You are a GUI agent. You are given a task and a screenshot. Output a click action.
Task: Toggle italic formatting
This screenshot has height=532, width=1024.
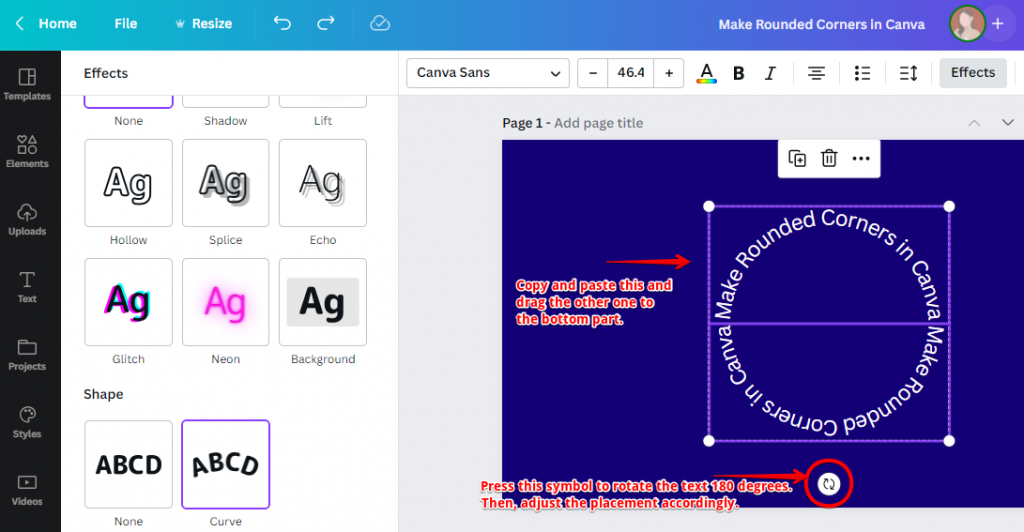(770, 73)
